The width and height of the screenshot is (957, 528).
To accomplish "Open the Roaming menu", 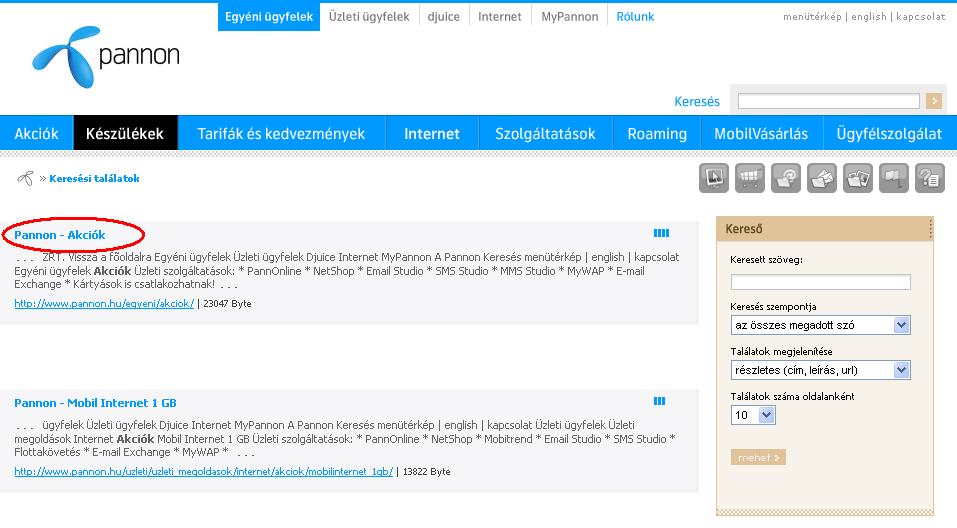I will tap(657, 133).
